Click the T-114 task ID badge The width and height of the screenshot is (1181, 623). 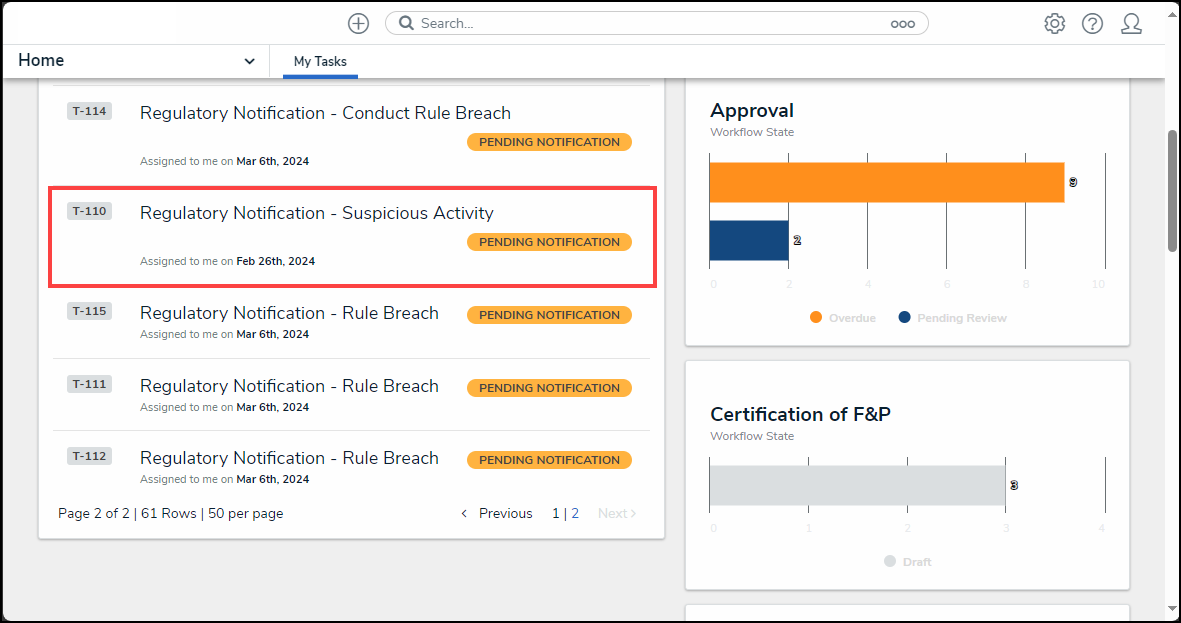point(89,111)
